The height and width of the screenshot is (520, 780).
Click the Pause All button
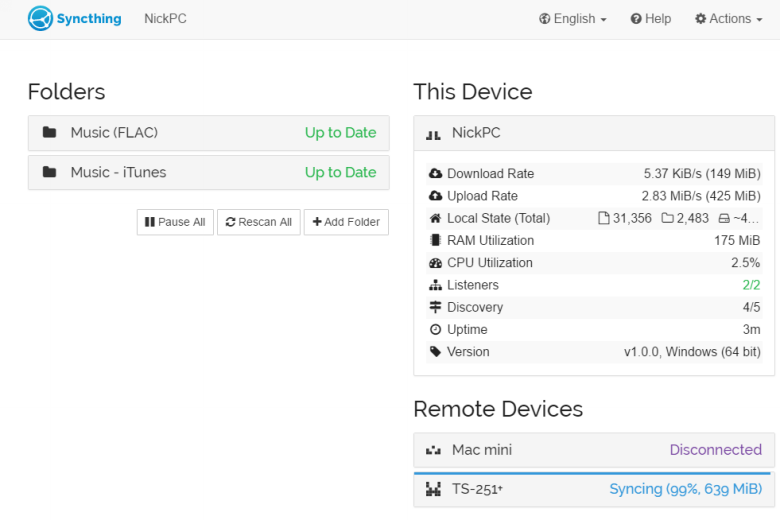[175, 222]
